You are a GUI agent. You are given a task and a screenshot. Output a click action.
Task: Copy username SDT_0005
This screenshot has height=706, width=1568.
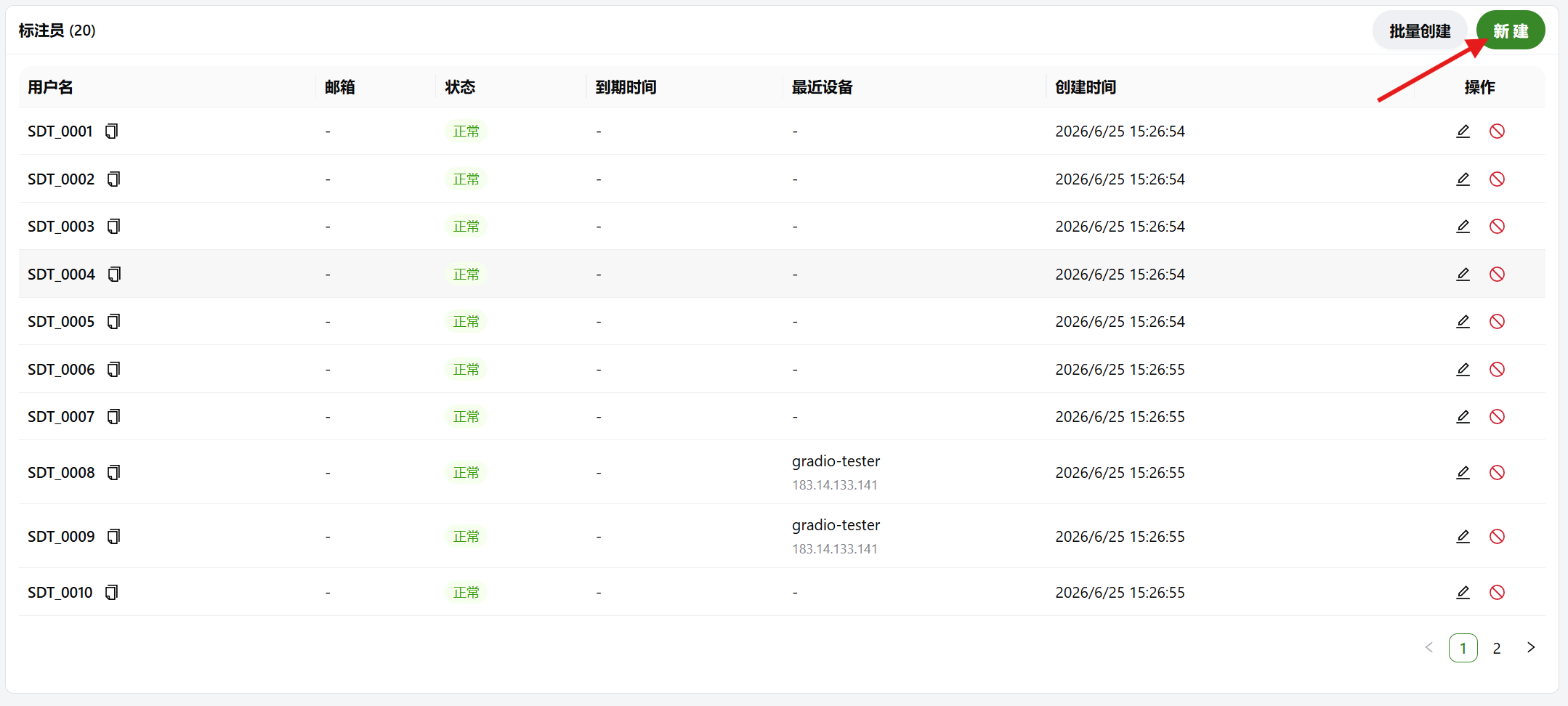point(113,322)
